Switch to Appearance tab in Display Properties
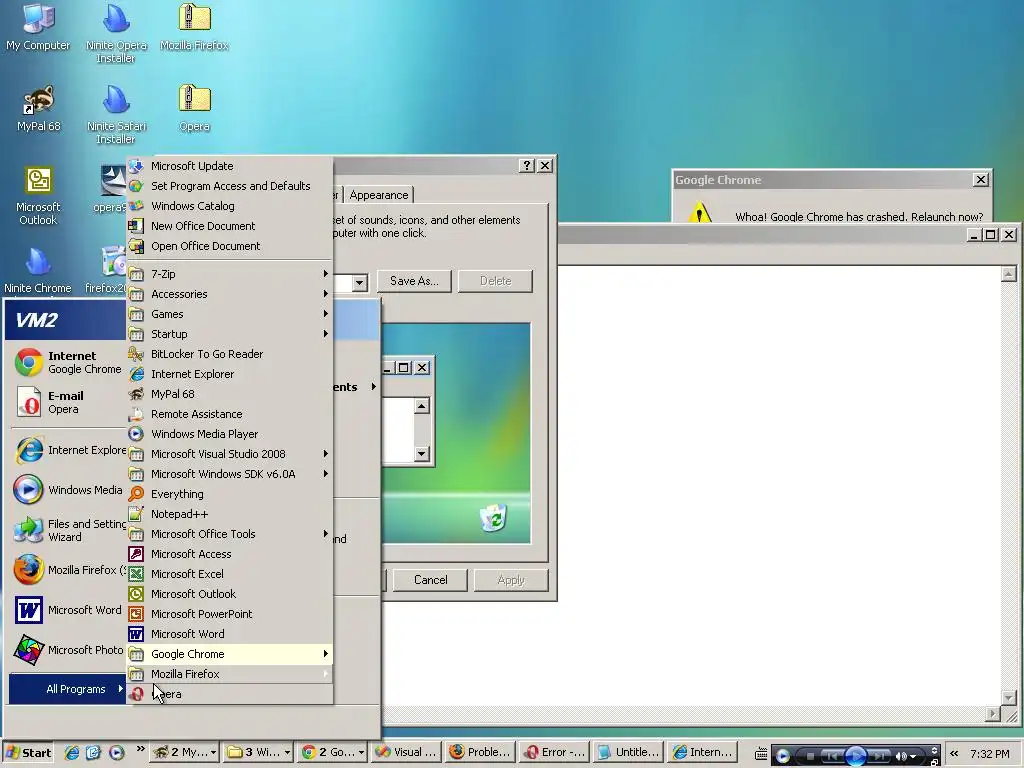This screenshot has width=1024, height=768. (x=378, y=195)
